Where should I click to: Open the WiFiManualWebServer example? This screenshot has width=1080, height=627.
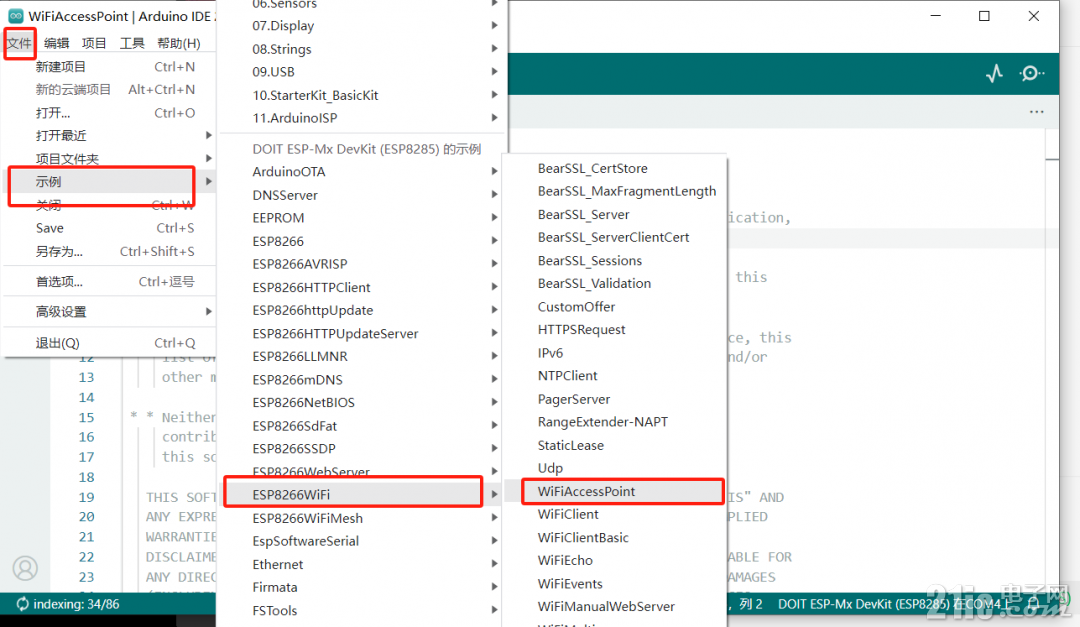(614, 606)
